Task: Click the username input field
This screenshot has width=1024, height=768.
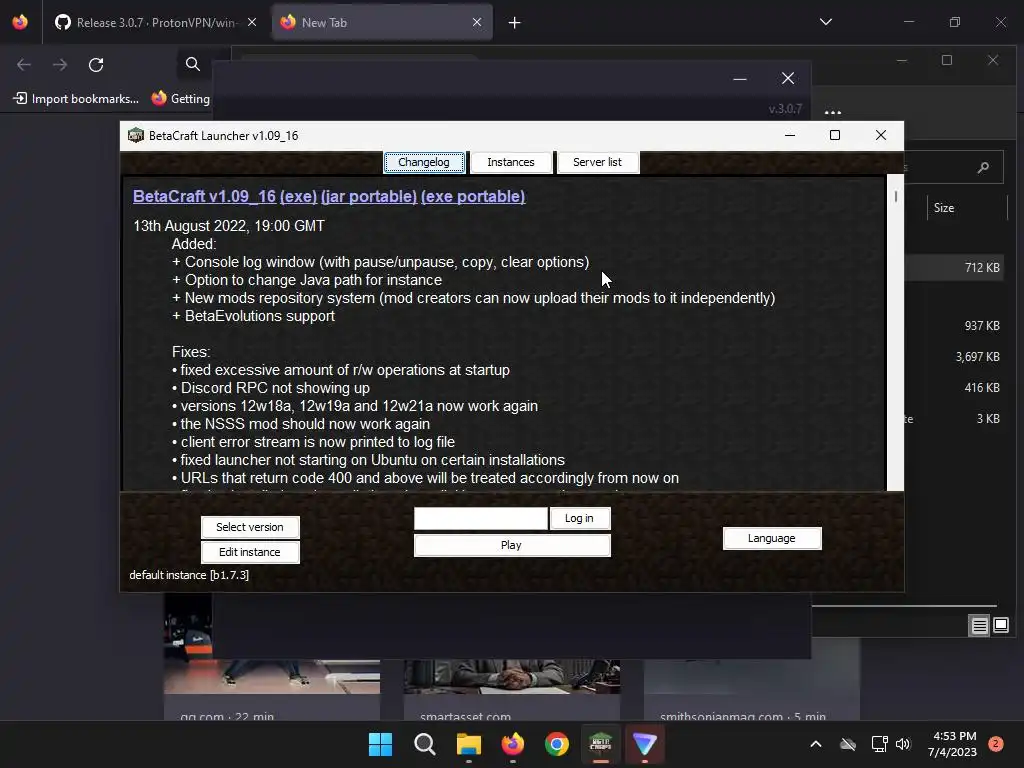Action: point(481,519)
